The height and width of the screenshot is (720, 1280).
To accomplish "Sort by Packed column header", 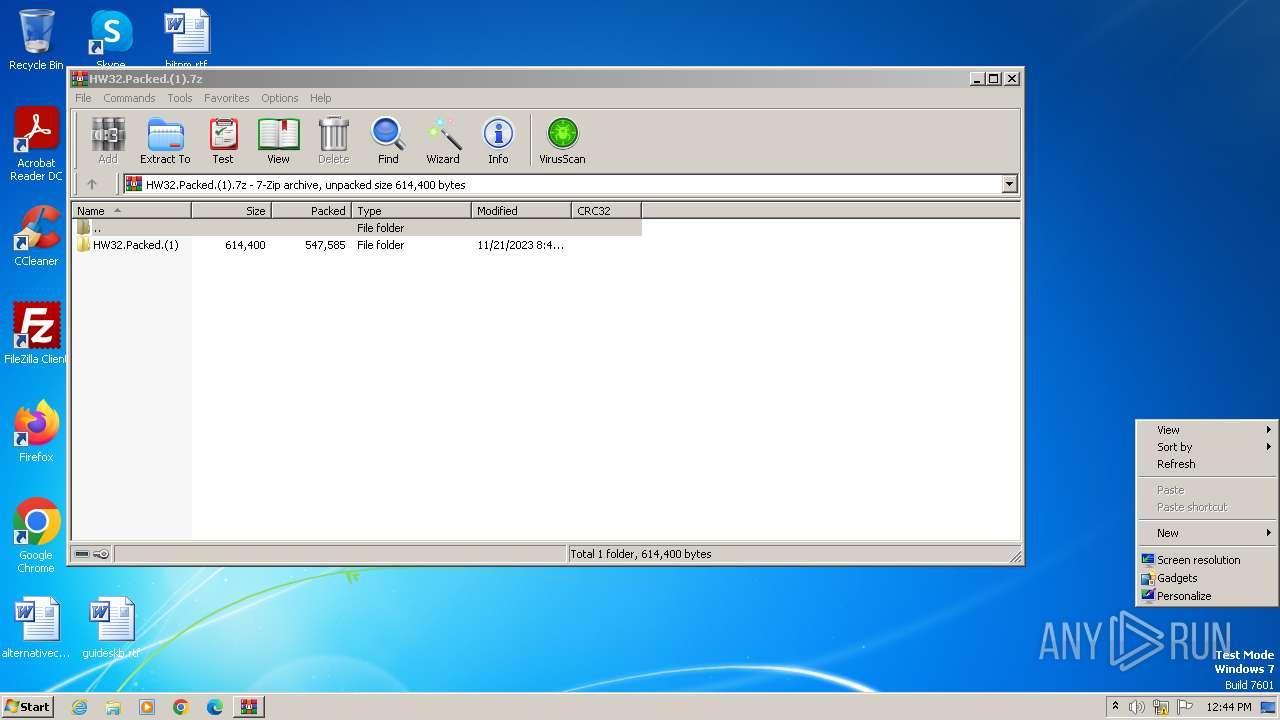I will (311, 211).
